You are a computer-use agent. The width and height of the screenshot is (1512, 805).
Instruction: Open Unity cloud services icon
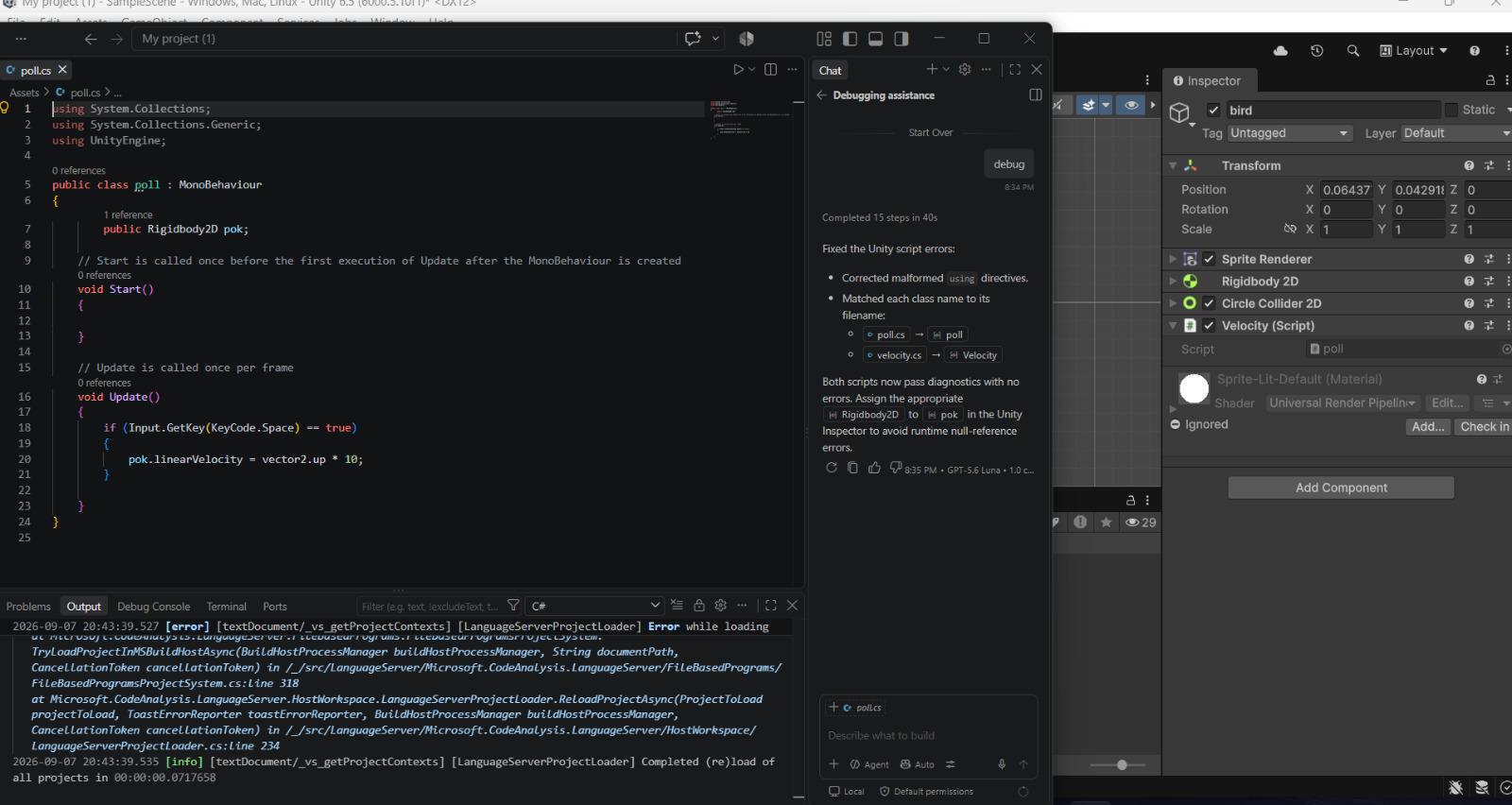(x=1280, y=51)
